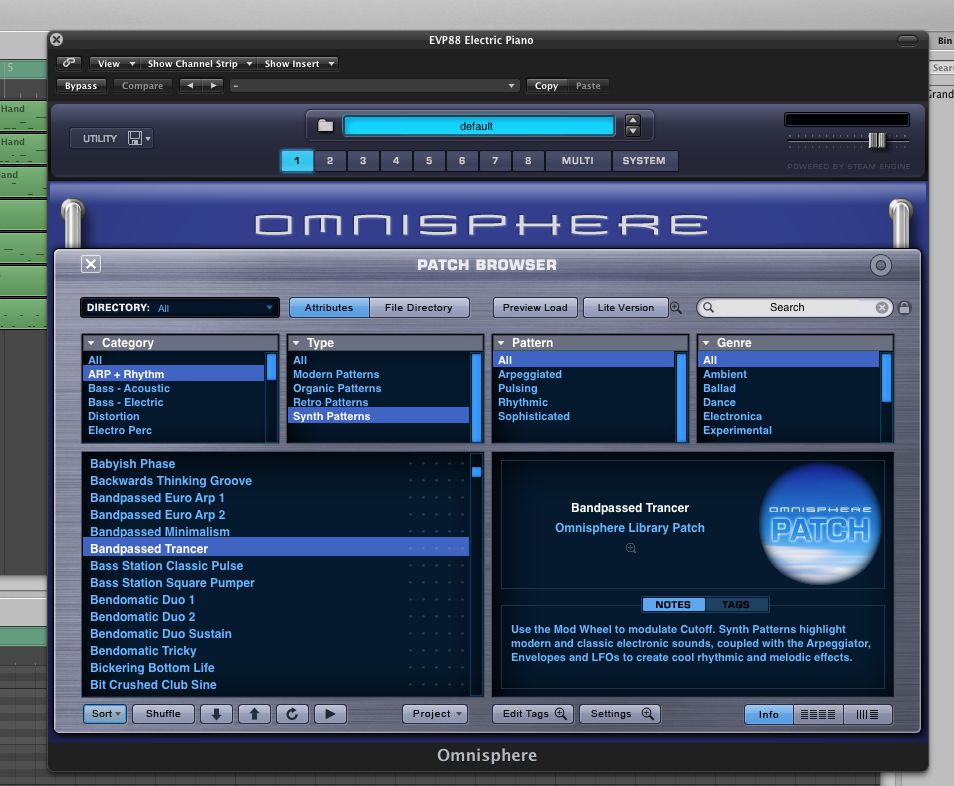
Task: Open the View dropdown menu
Action: click(x=115, y=63)
